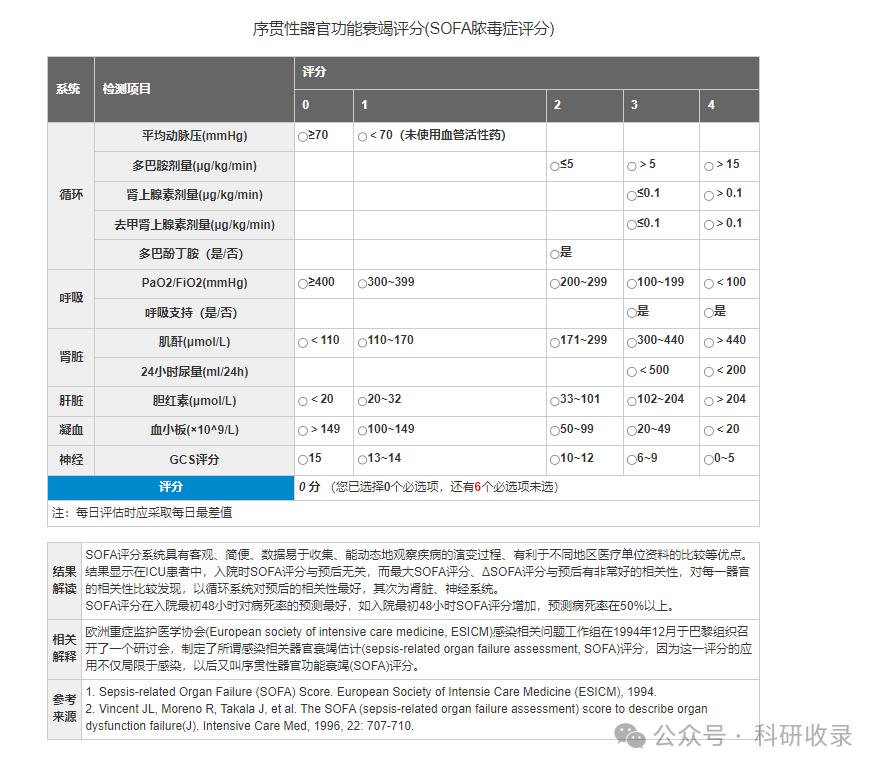The height and width of the screenshot is (770, 880).
Task: Choose dopamine dose >5 radio button
Action: click(x=632, y=166)
